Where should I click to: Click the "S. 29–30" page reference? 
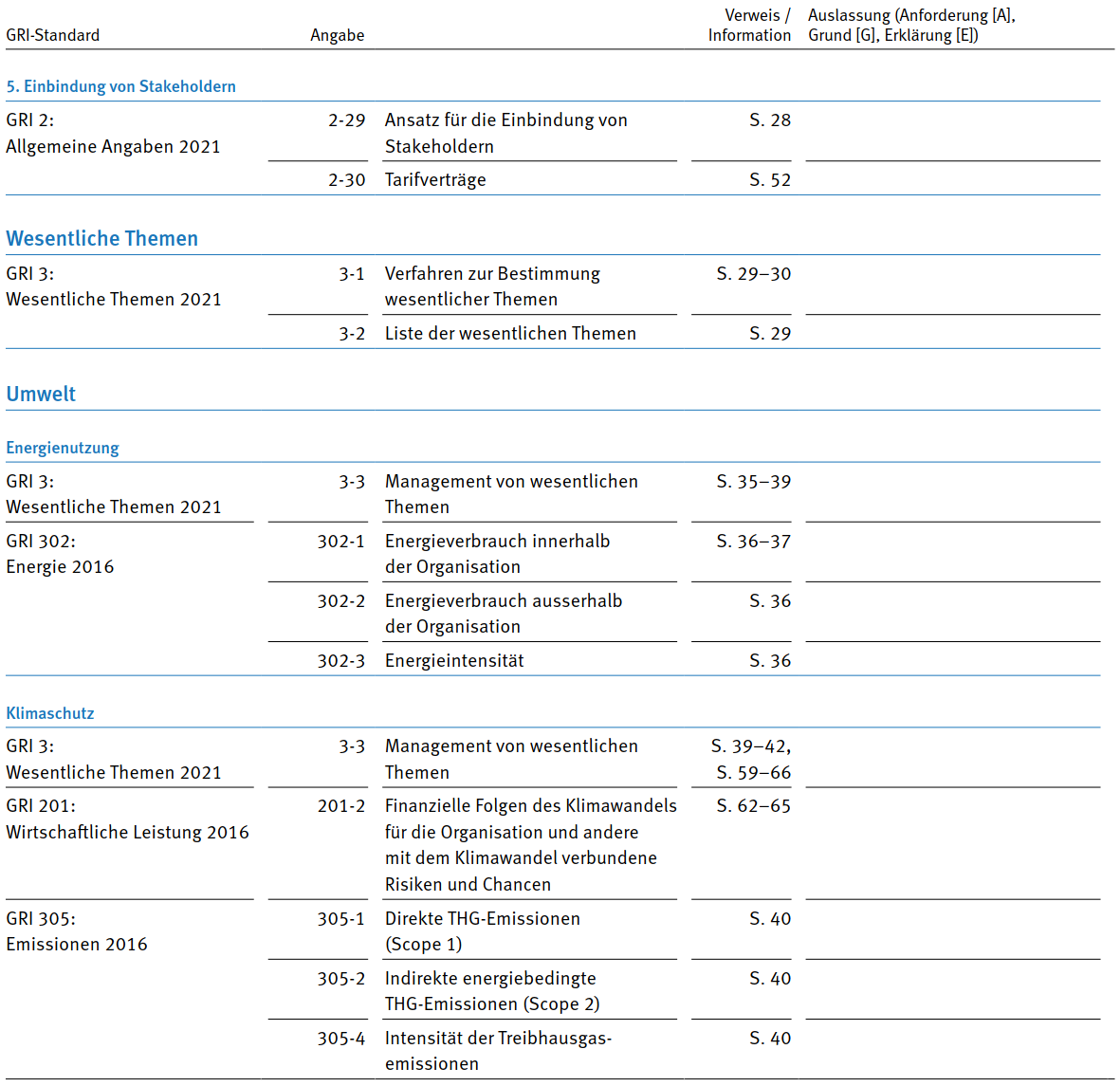(753, 274)
